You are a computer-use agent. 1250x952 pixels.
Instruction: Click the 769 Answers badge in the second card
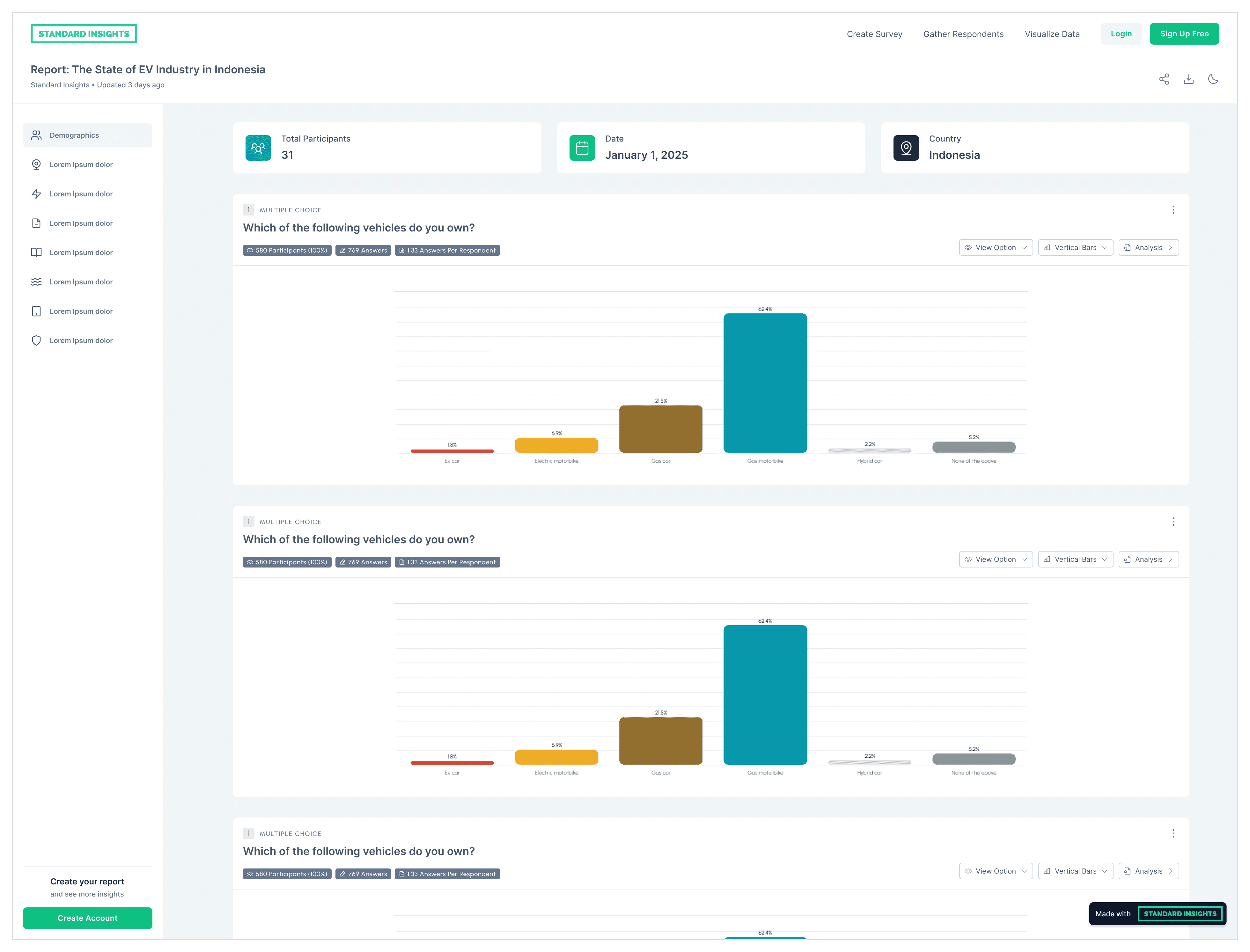(363, 562)
